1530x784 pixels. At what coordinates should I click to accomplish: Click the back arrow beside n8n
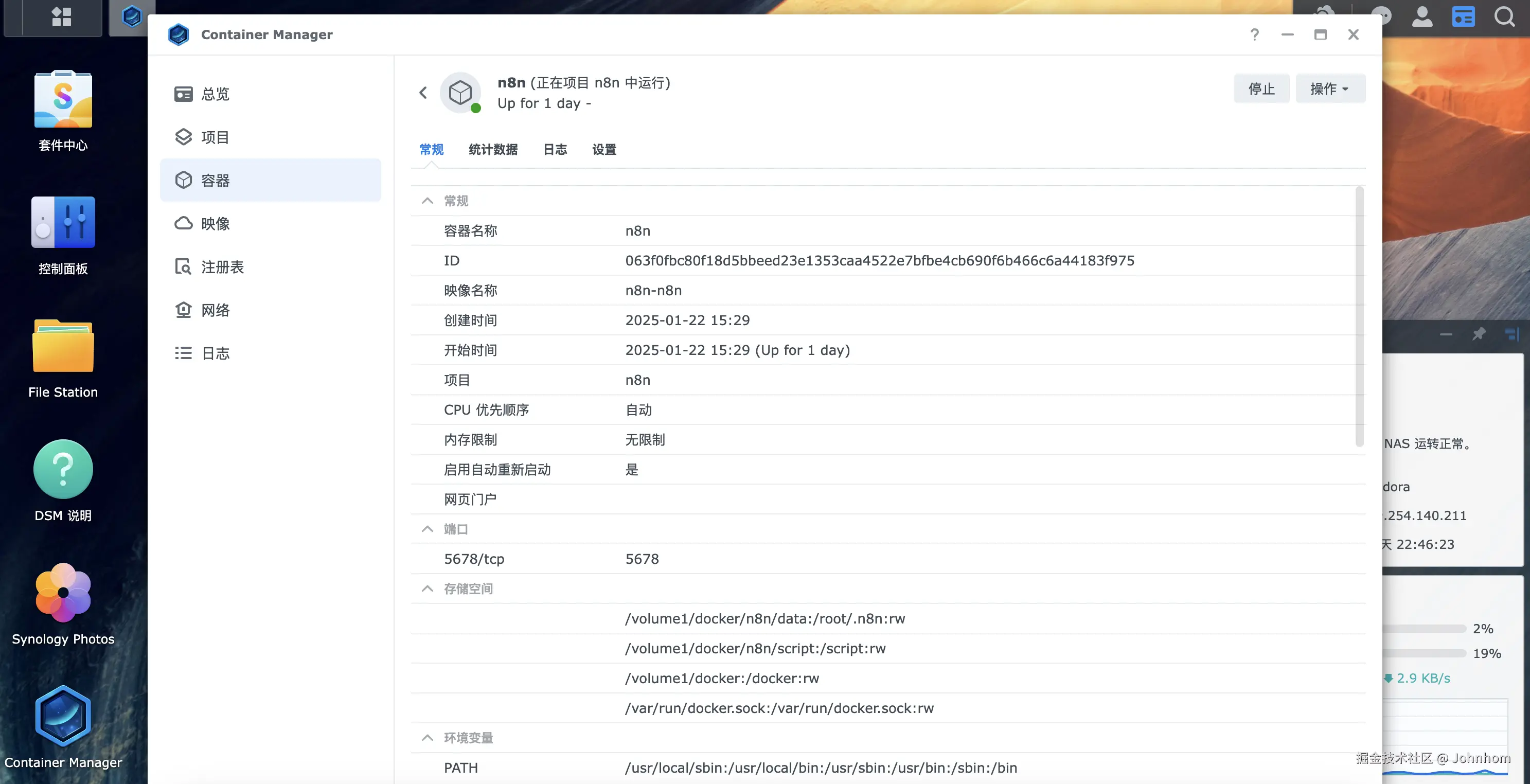click(x=423, y=93)
